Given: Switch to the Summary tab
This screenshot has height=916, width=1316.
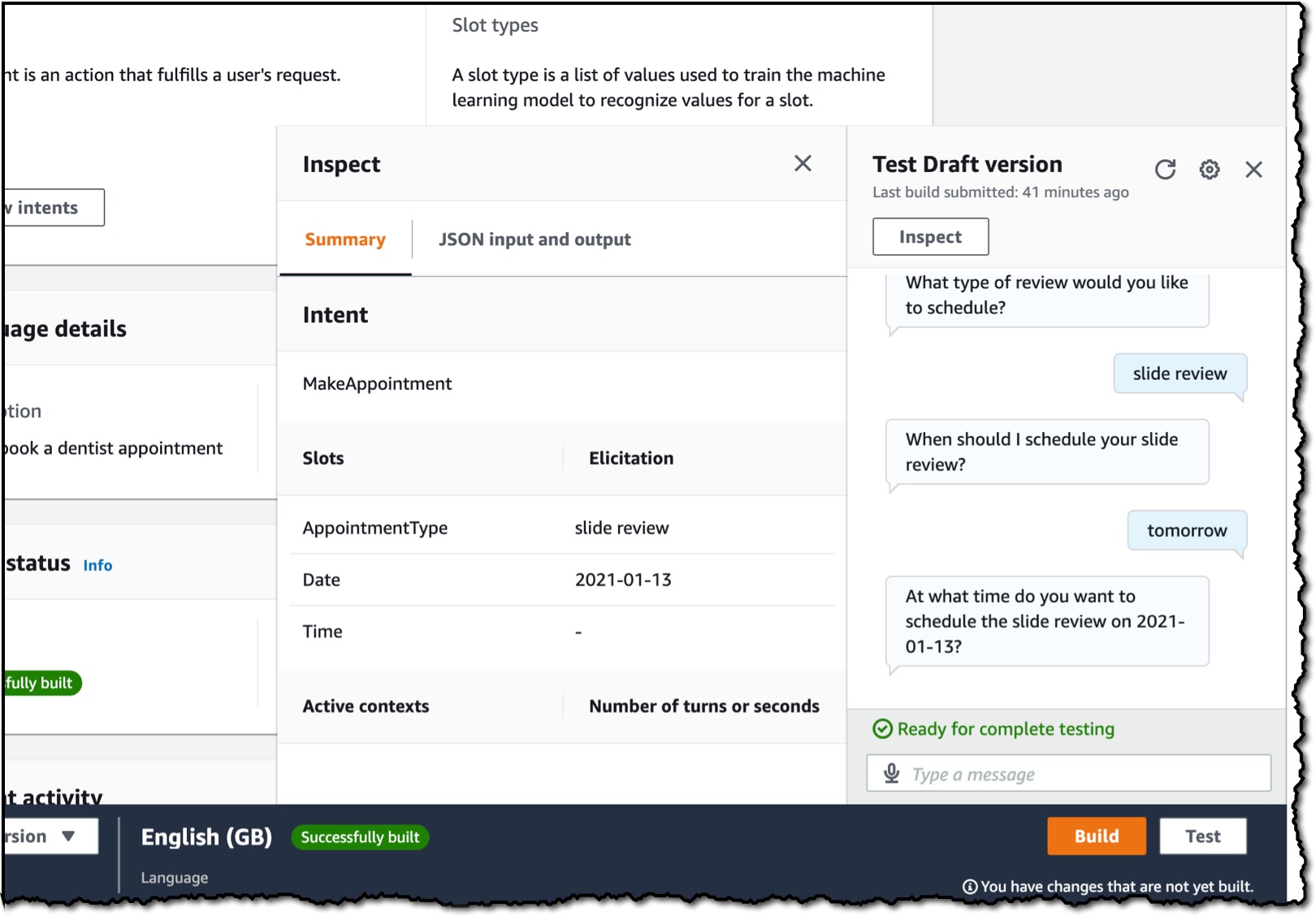Looking at the screenshot, I should pyautogui.click(x=345, y=240).
